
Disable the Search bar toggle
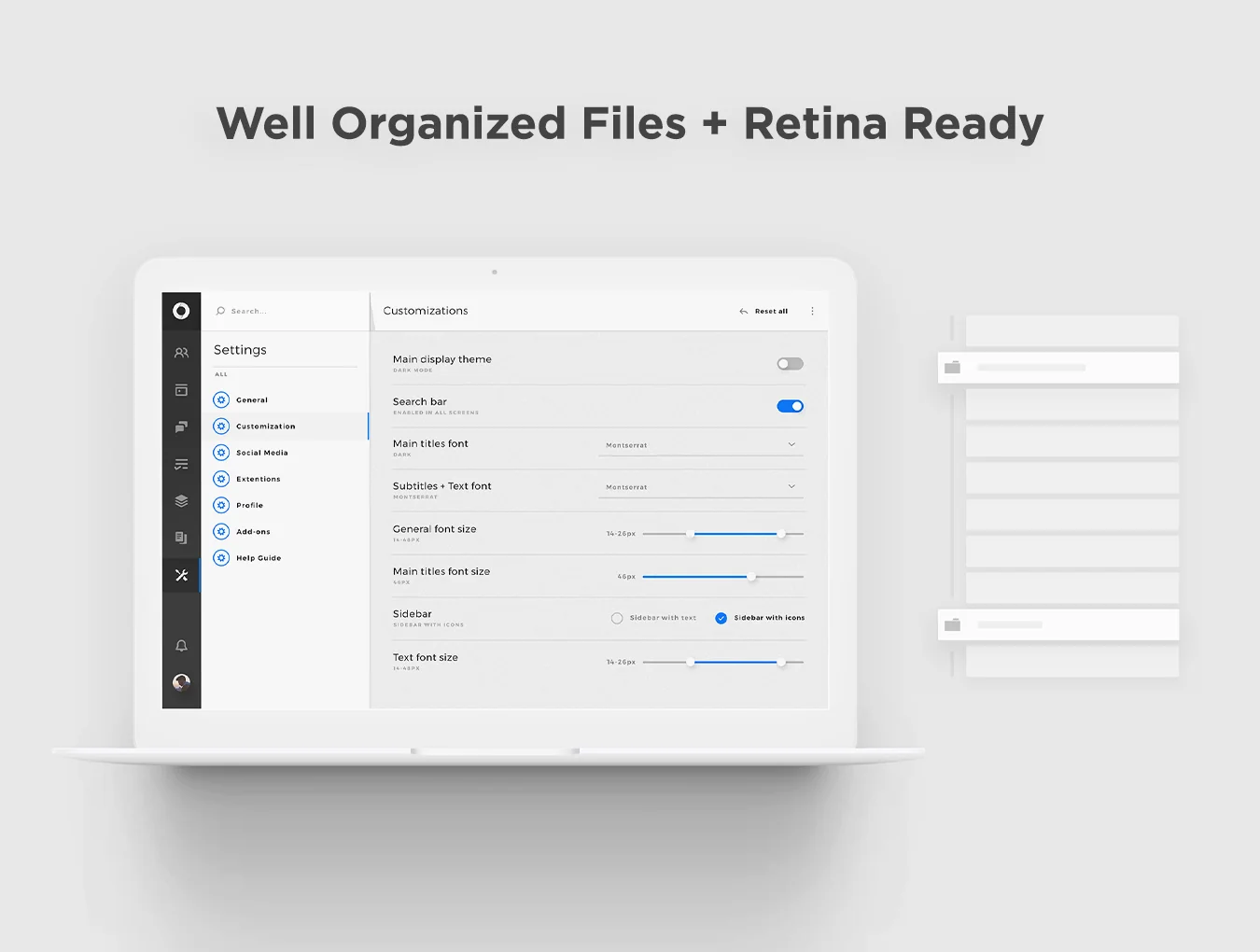tap(790, 406)
